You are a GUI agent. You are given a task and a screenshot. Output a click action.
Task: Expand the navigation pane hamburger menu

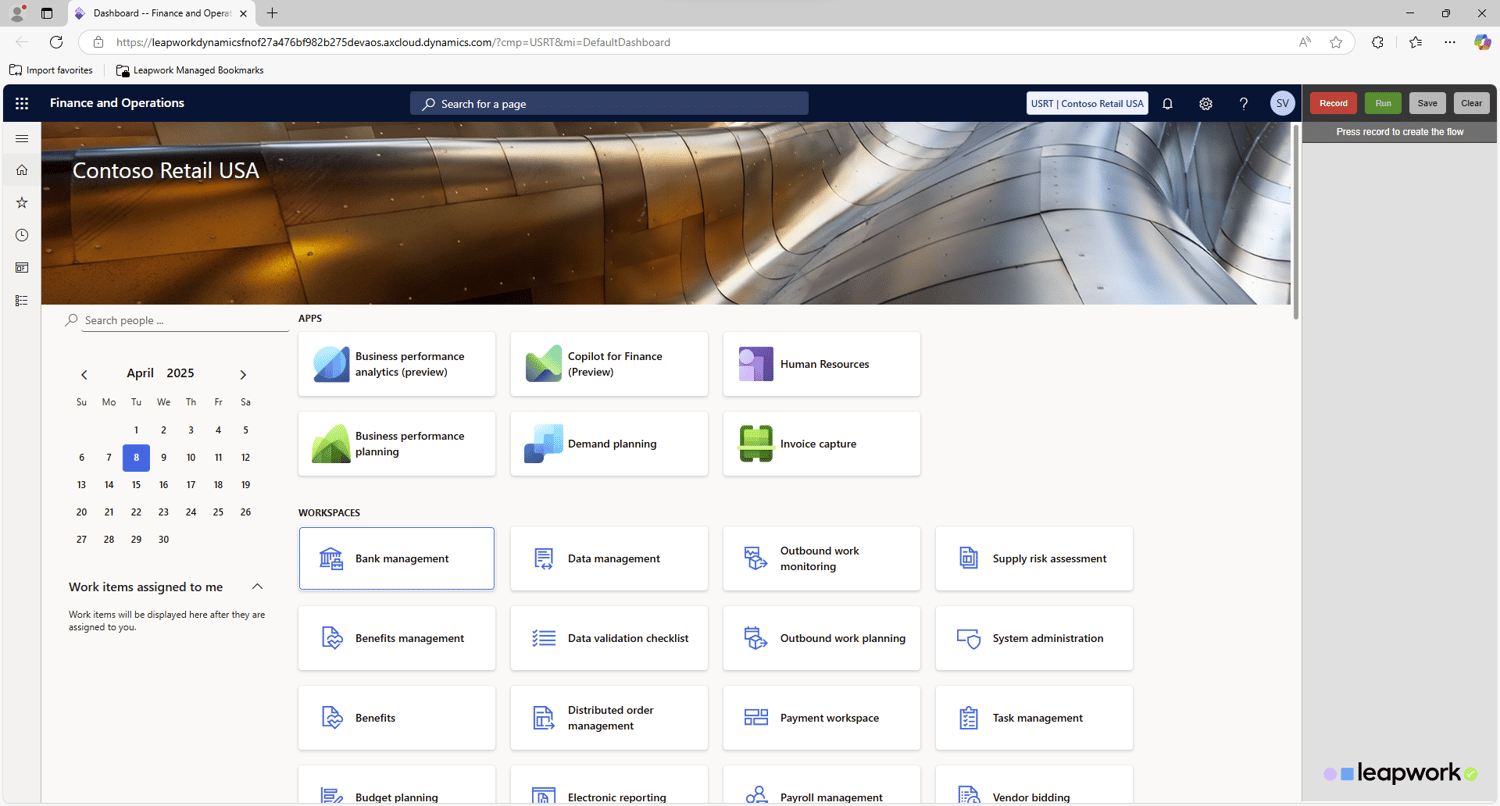[x=22, y=138]
